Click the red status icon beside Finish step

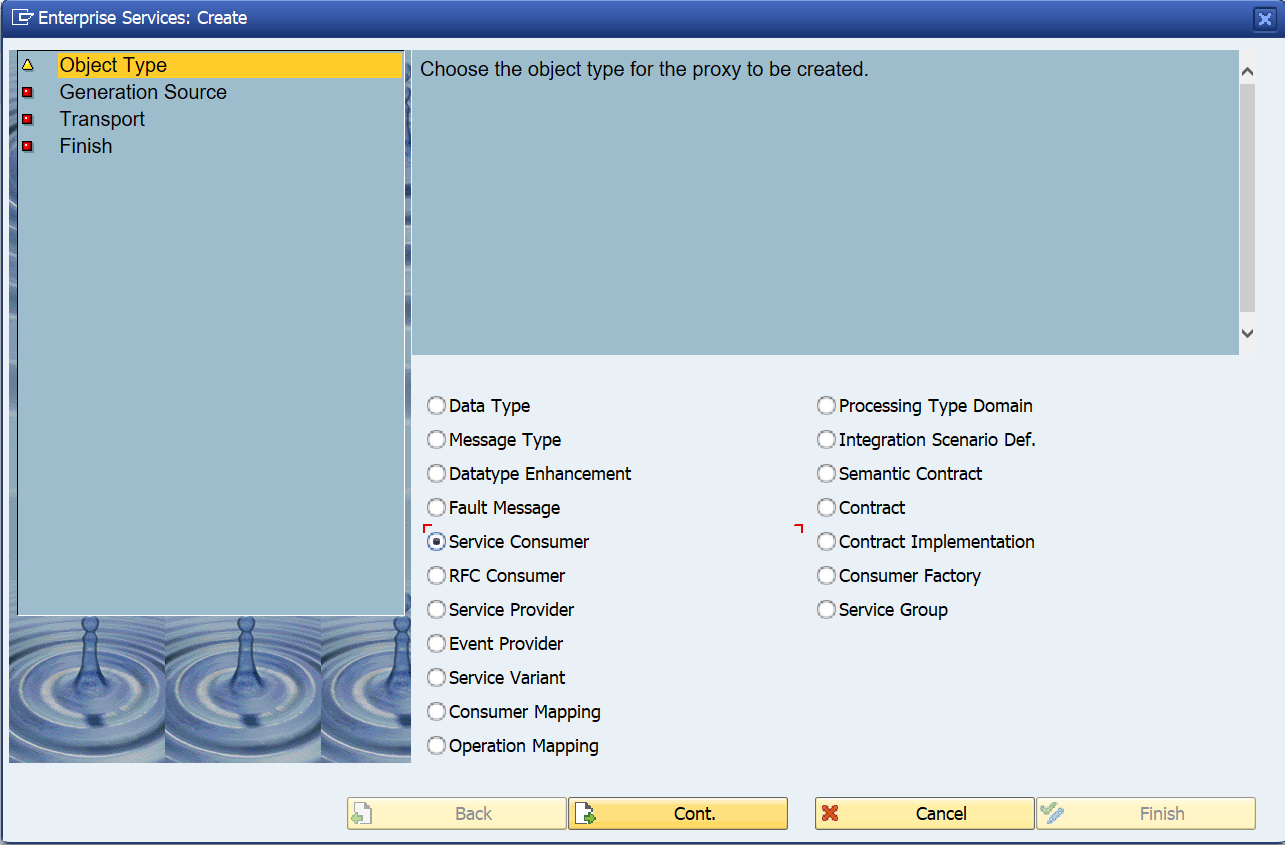(28, 146)
